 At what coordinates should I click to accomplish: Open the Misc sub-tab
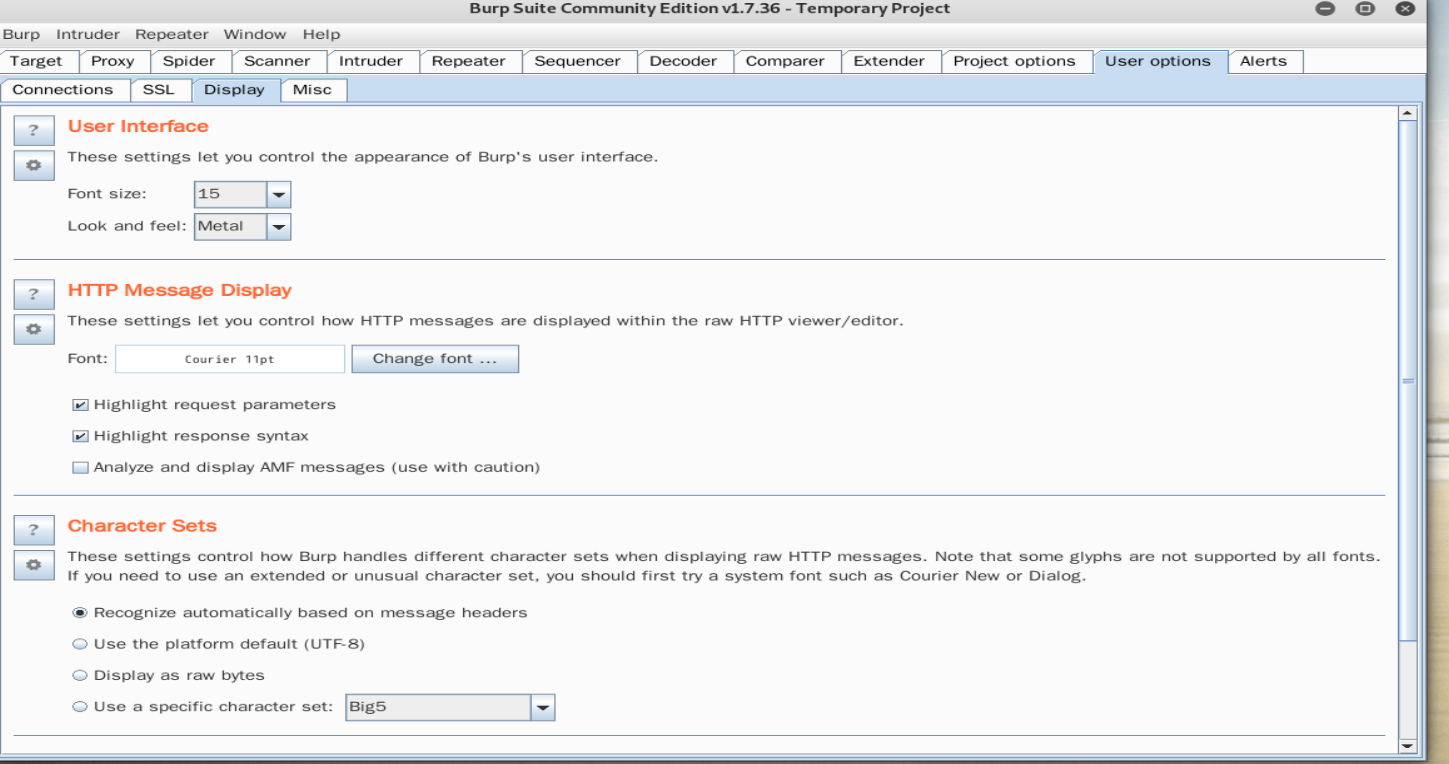click(312, 89)
